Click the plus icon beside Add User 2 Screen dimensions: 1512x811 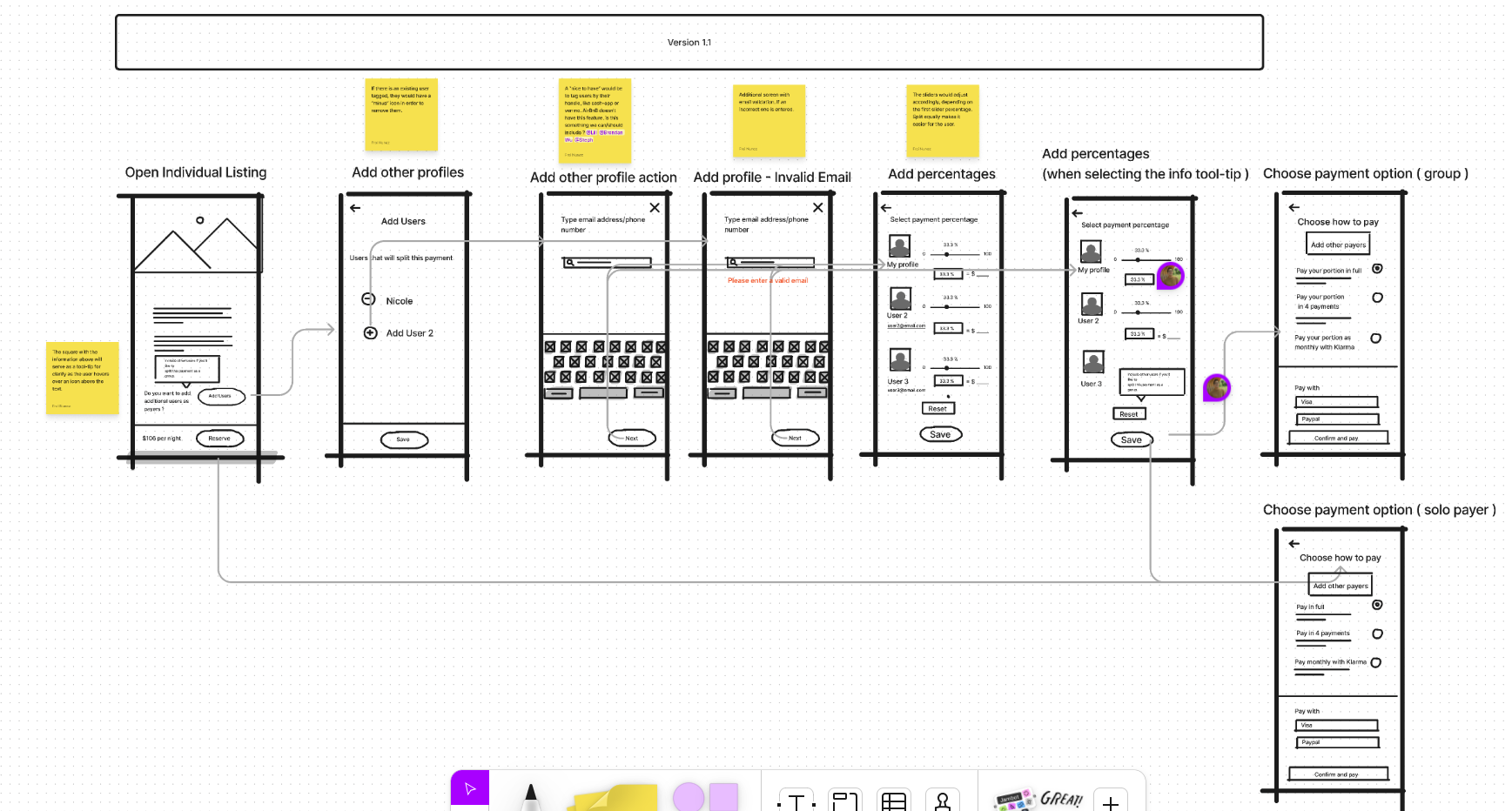[x=370, y=332]
